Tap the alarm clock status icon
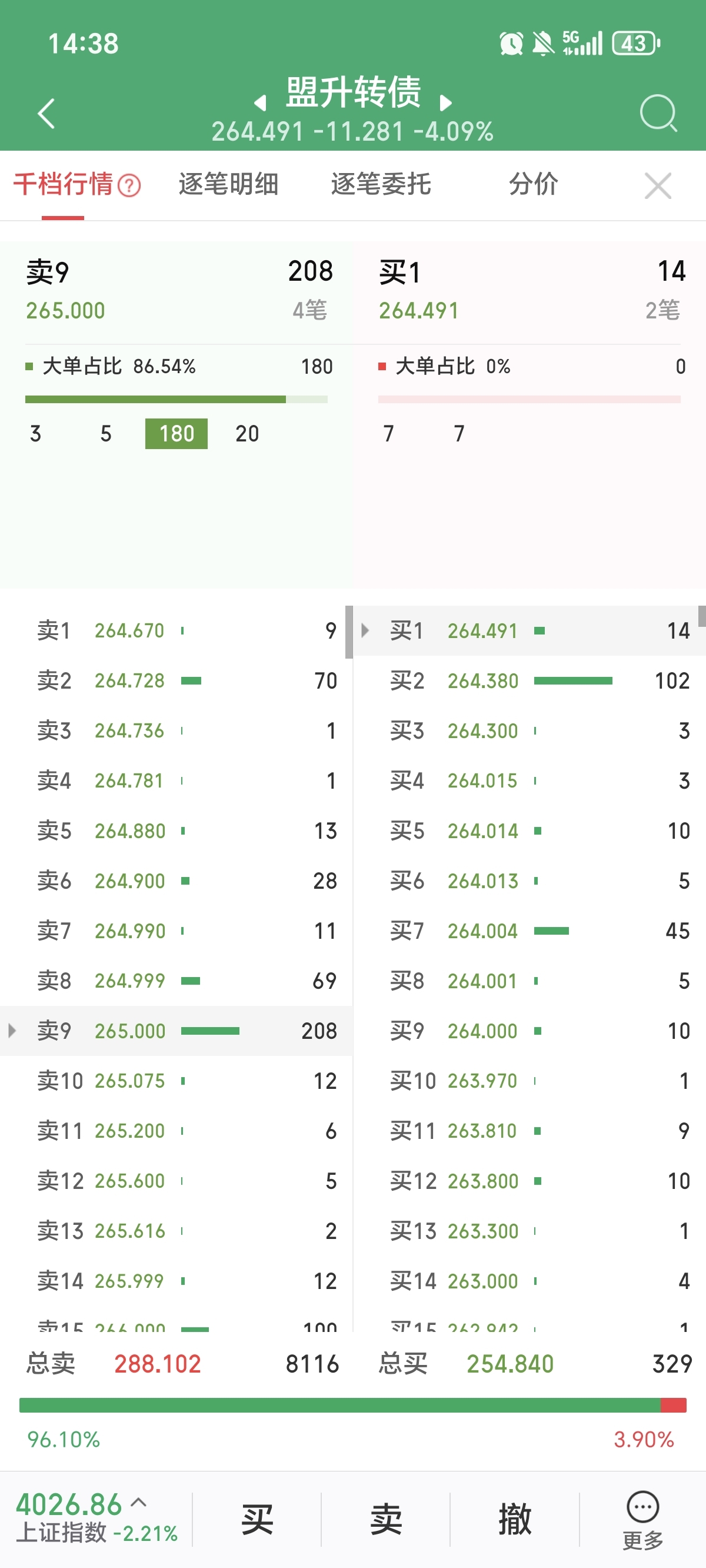Viewport: 706px width, 1568px height. click(511, 44)
